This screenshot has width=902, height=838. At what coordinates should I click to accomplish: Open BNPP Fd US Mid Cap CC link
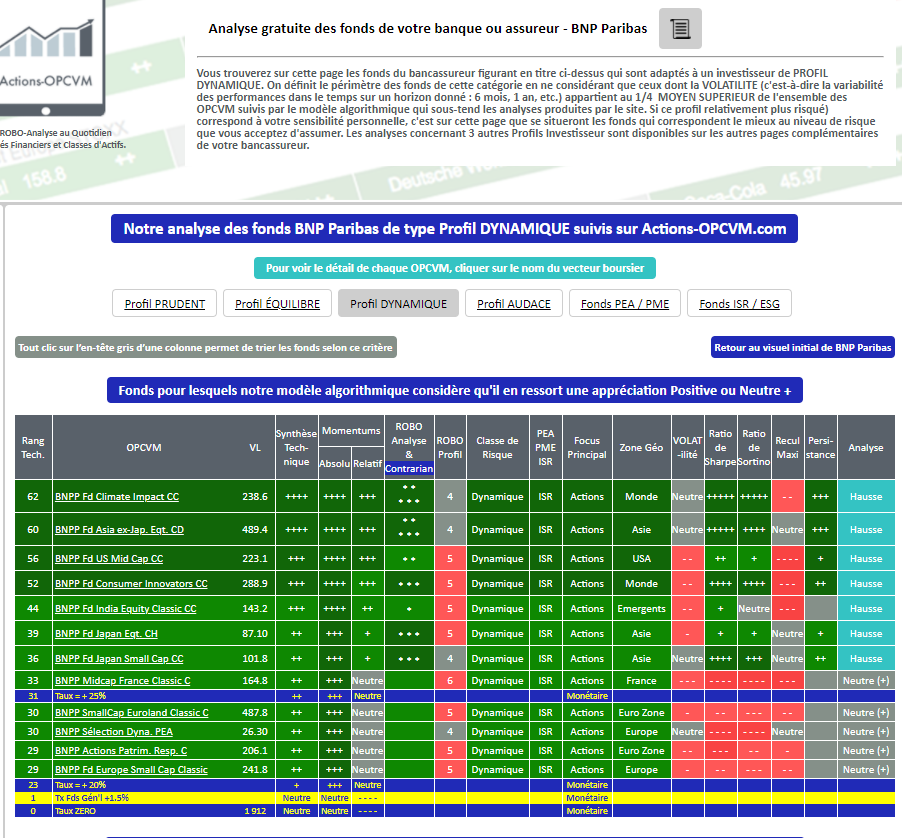pyautogui.click(x=109, y=558)
